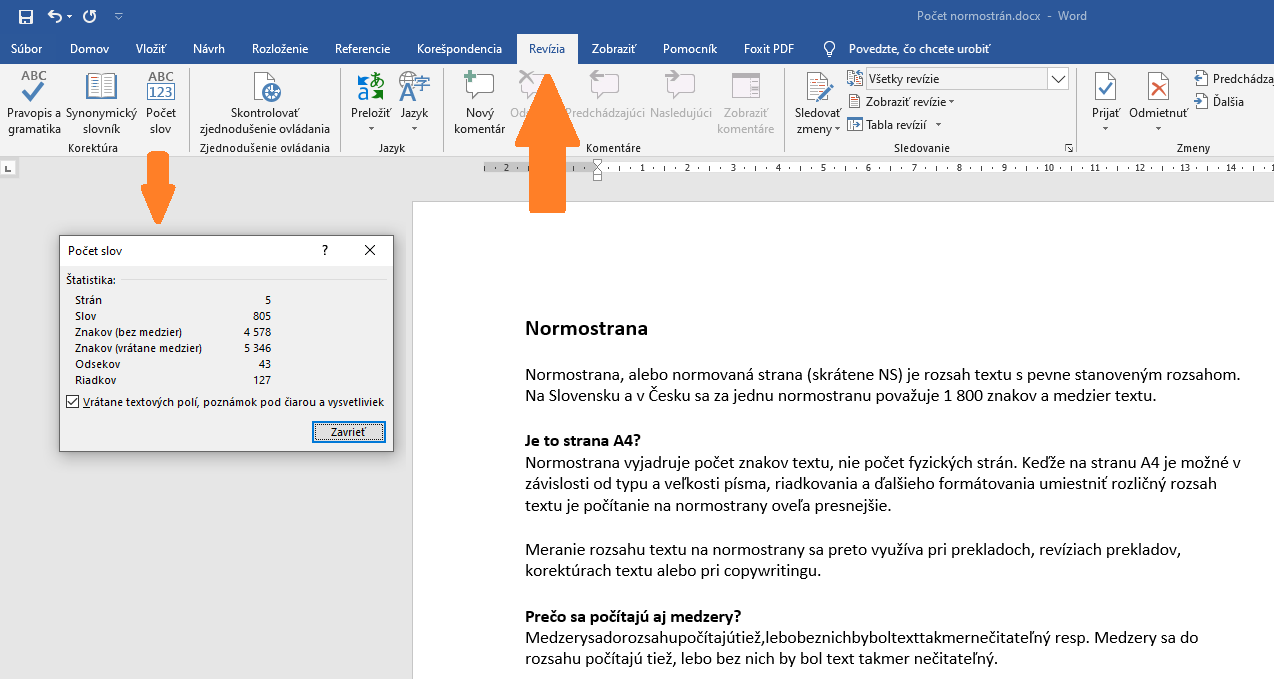Click Skontrolovať zjednodušenie ovládania icon
This screenshot has height=679, width=1274.
(265, 103)
